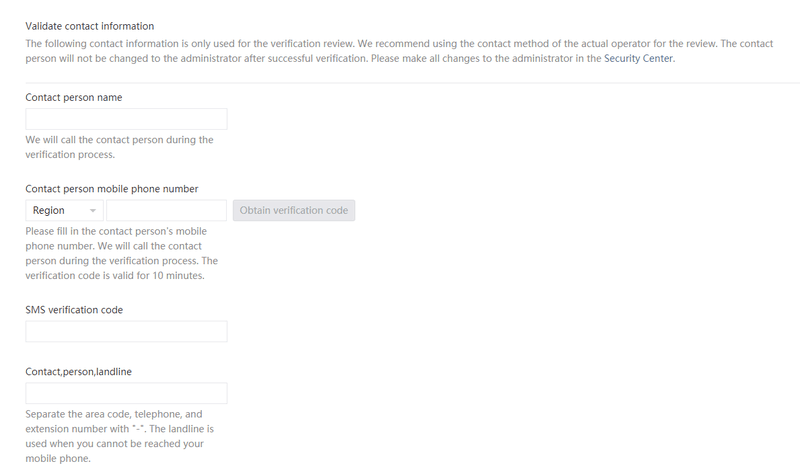Click the 'Contact person name' label
The width and height of the screenshot is (800, 474).
tap(73, 97)
